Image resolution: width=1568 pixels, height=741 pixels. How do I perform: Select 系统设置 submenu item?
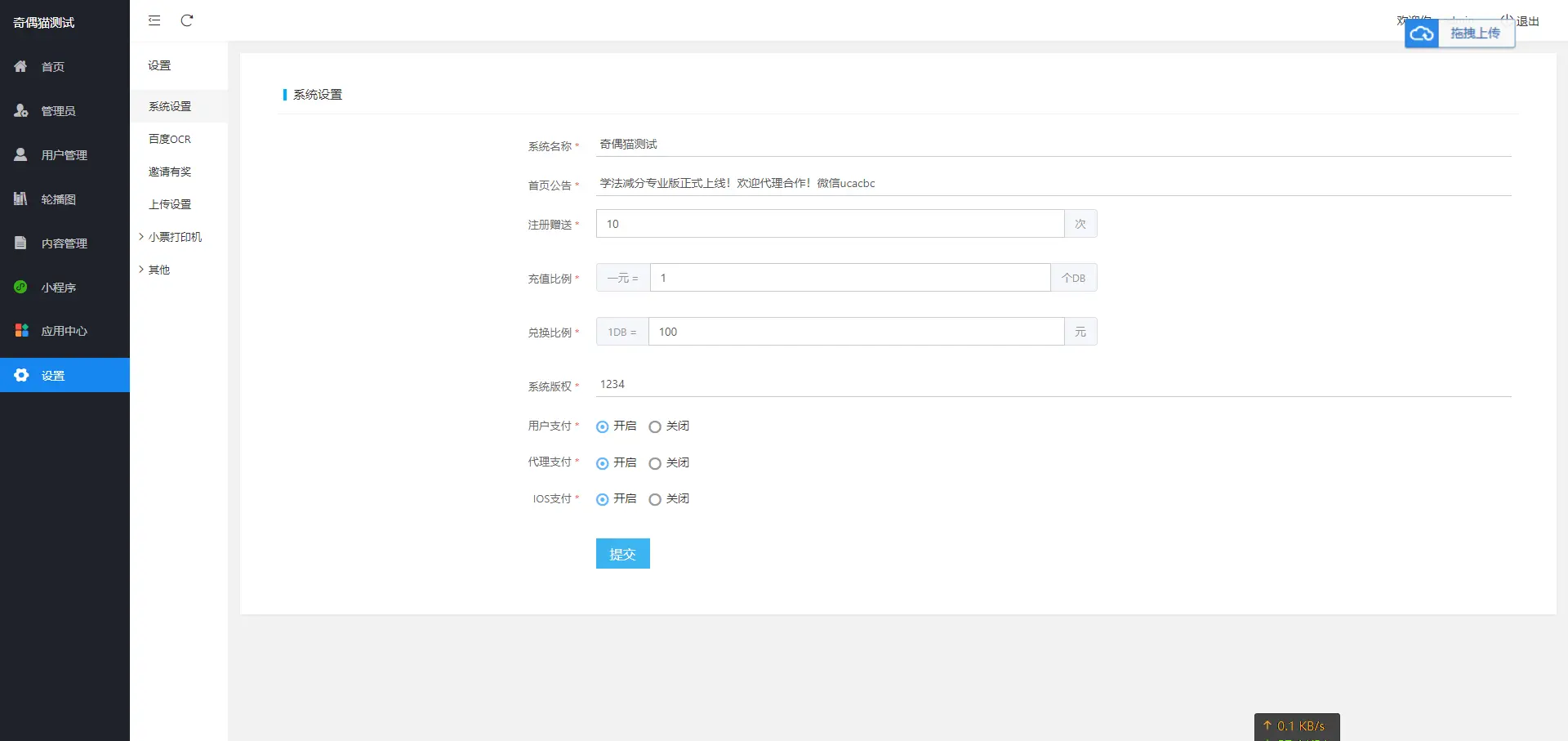tap(179, 106)
